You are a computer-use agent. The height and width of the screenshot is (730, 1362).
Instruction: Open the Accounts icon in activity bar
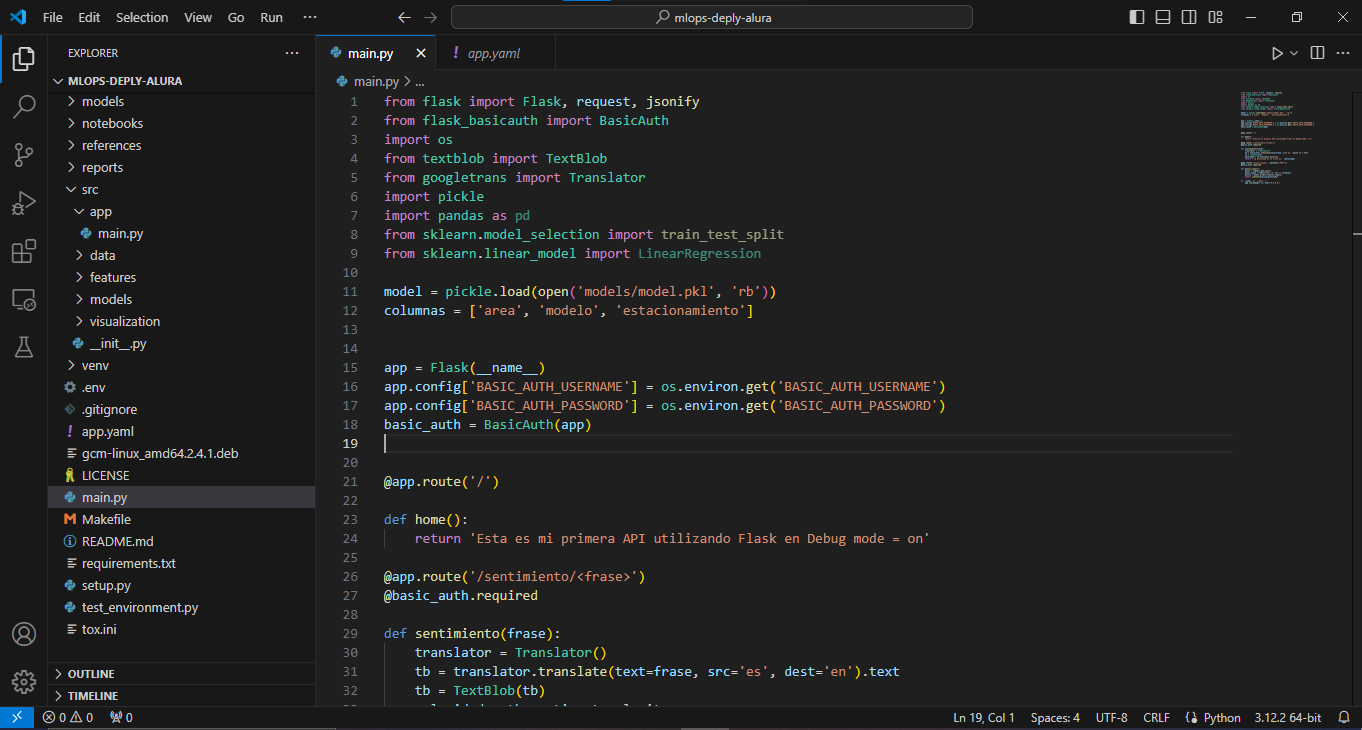(24, 634)
